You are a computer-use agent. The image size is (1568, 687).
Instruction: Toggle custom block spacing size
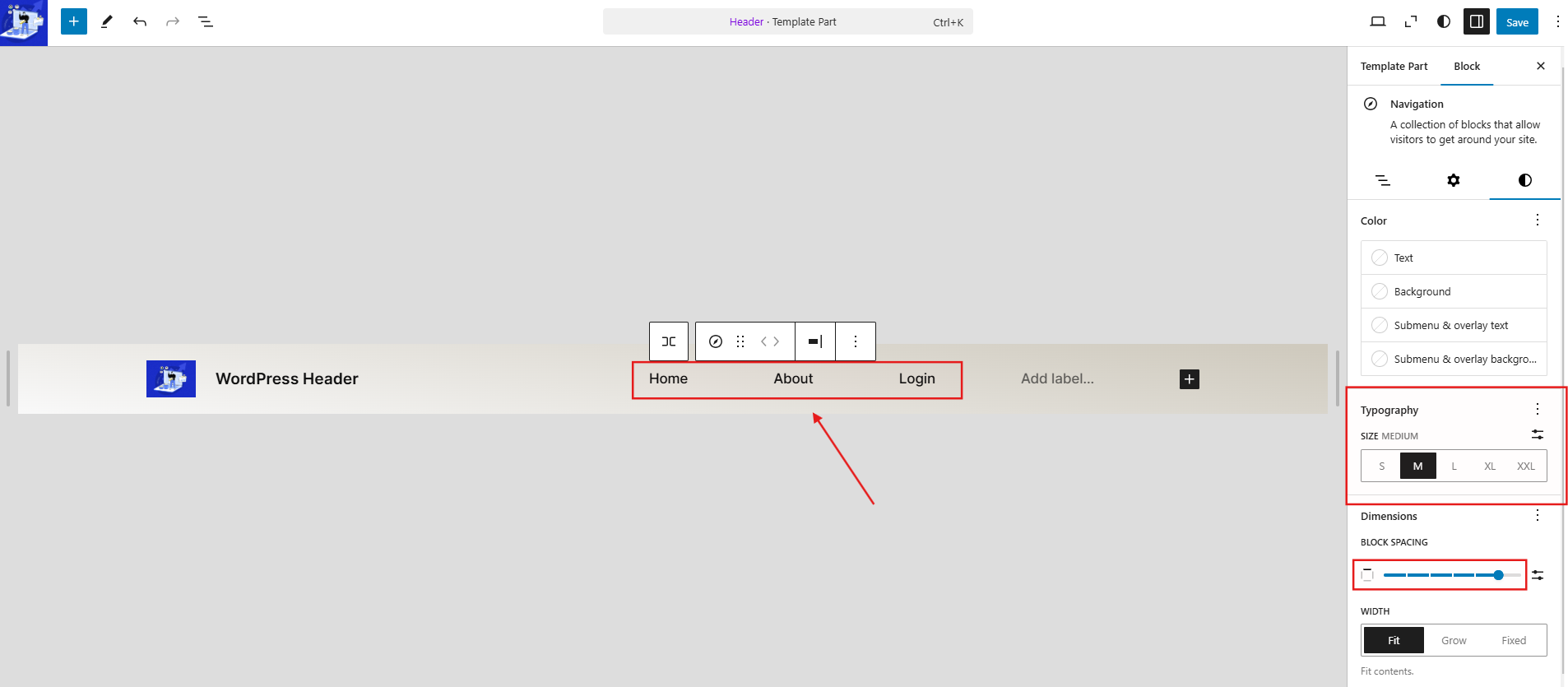[x=1538, y=575]
